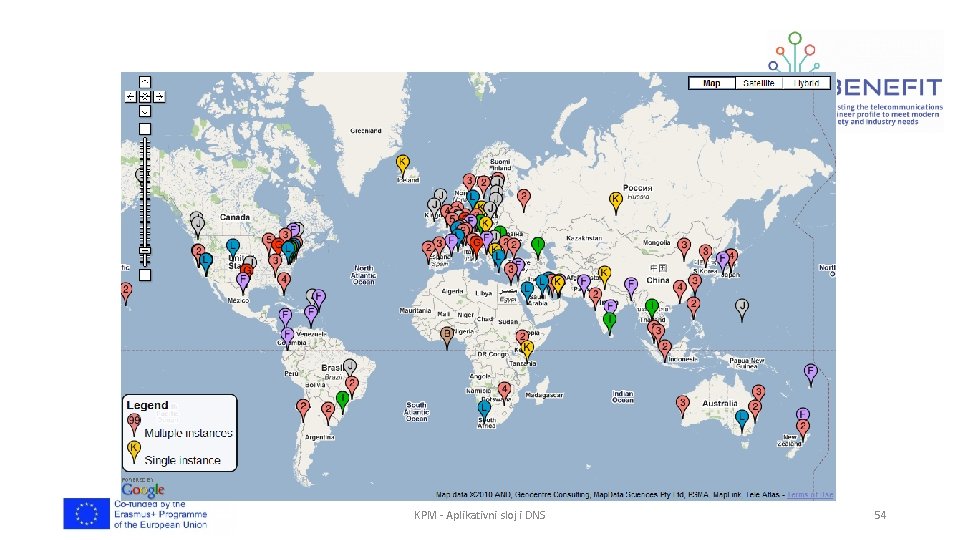The height and width of the screenshot is (540, 960).
Task: Select the blue L marker in California
Action: pyautogui.click(x=206, y=264)
